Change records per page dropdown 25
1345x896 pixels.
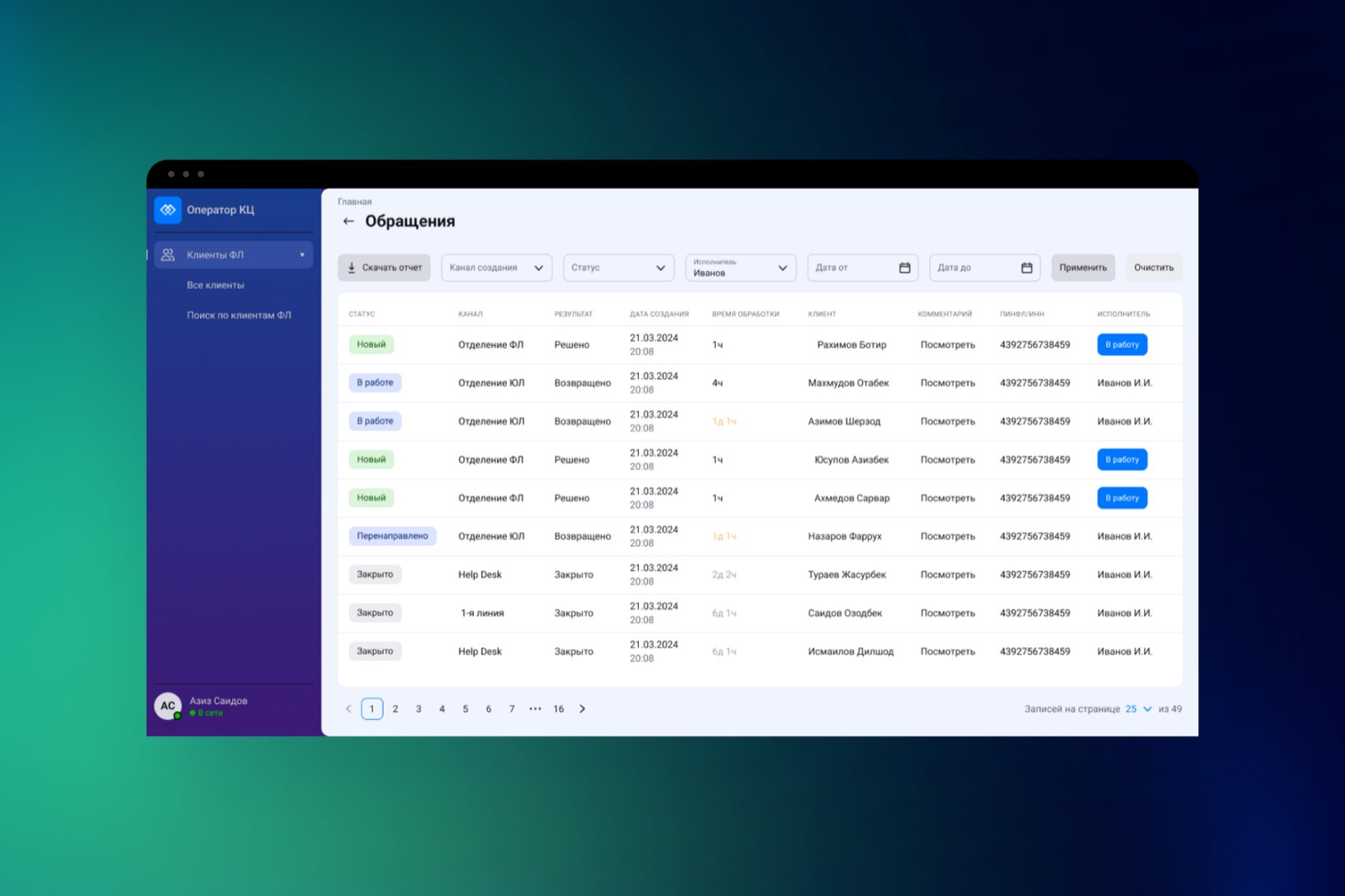pyautogui.click(x=1138, y=709)
